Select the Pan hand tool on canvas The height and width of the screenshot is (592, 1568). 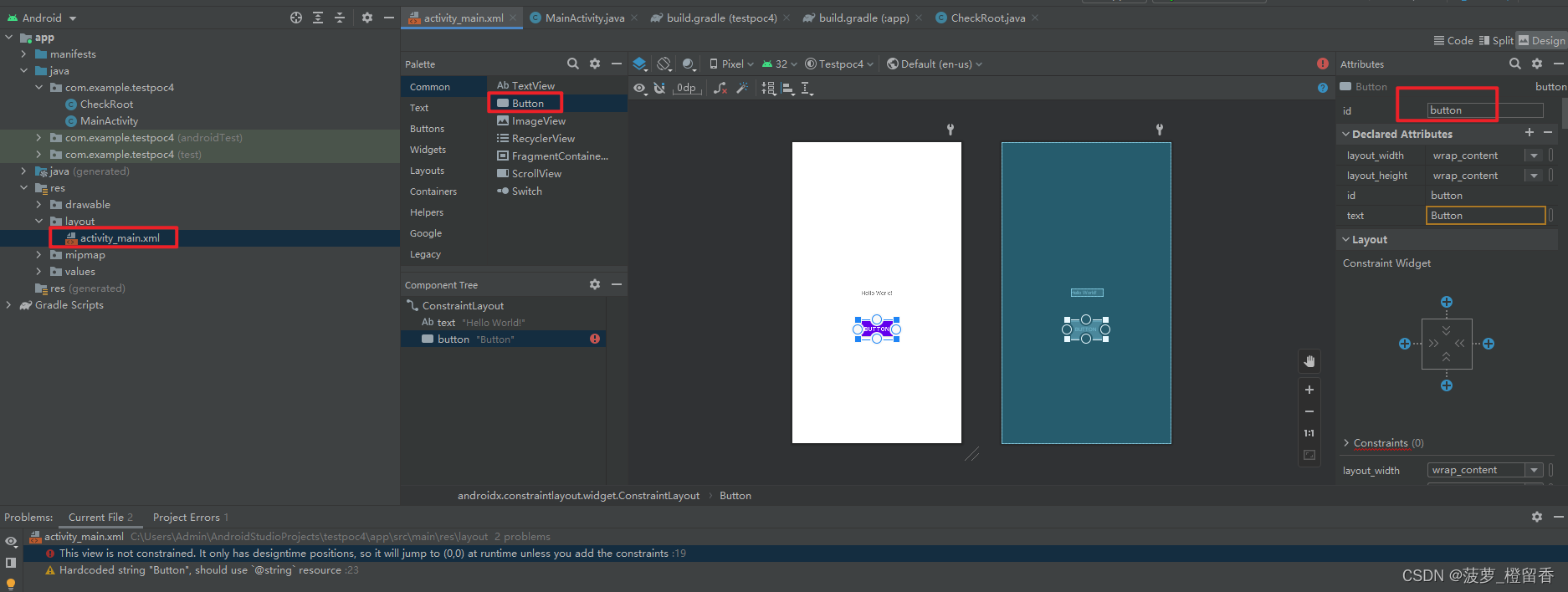1309,361
